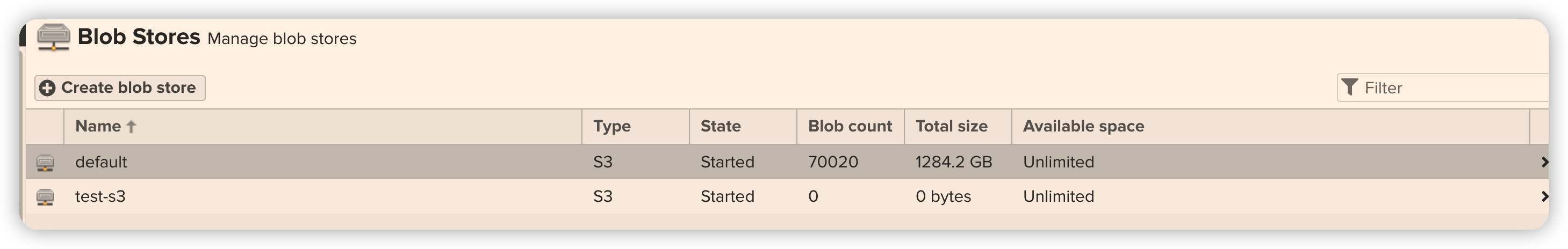Sort by the State column header
This screenshot has height=249, width=1568.
coord(721,126)
